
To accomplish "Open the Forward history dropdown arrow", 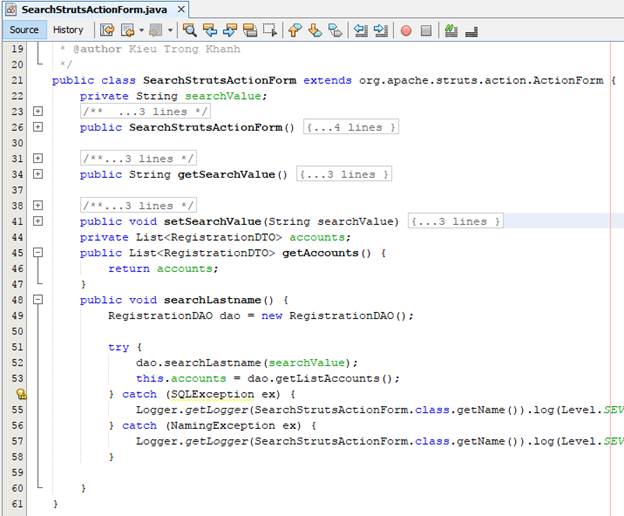I will point(170,30).
